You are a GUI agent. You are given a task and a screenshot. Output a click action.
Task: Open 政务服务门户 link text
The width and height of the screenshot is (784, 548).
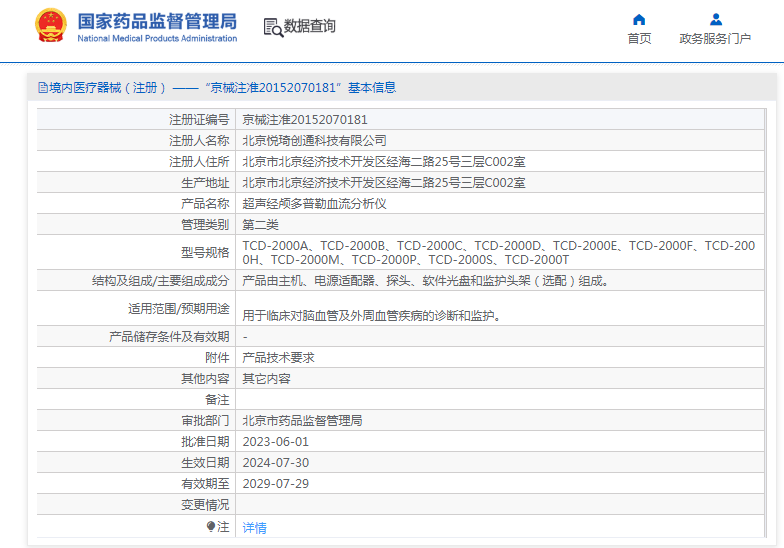(715, 38)
